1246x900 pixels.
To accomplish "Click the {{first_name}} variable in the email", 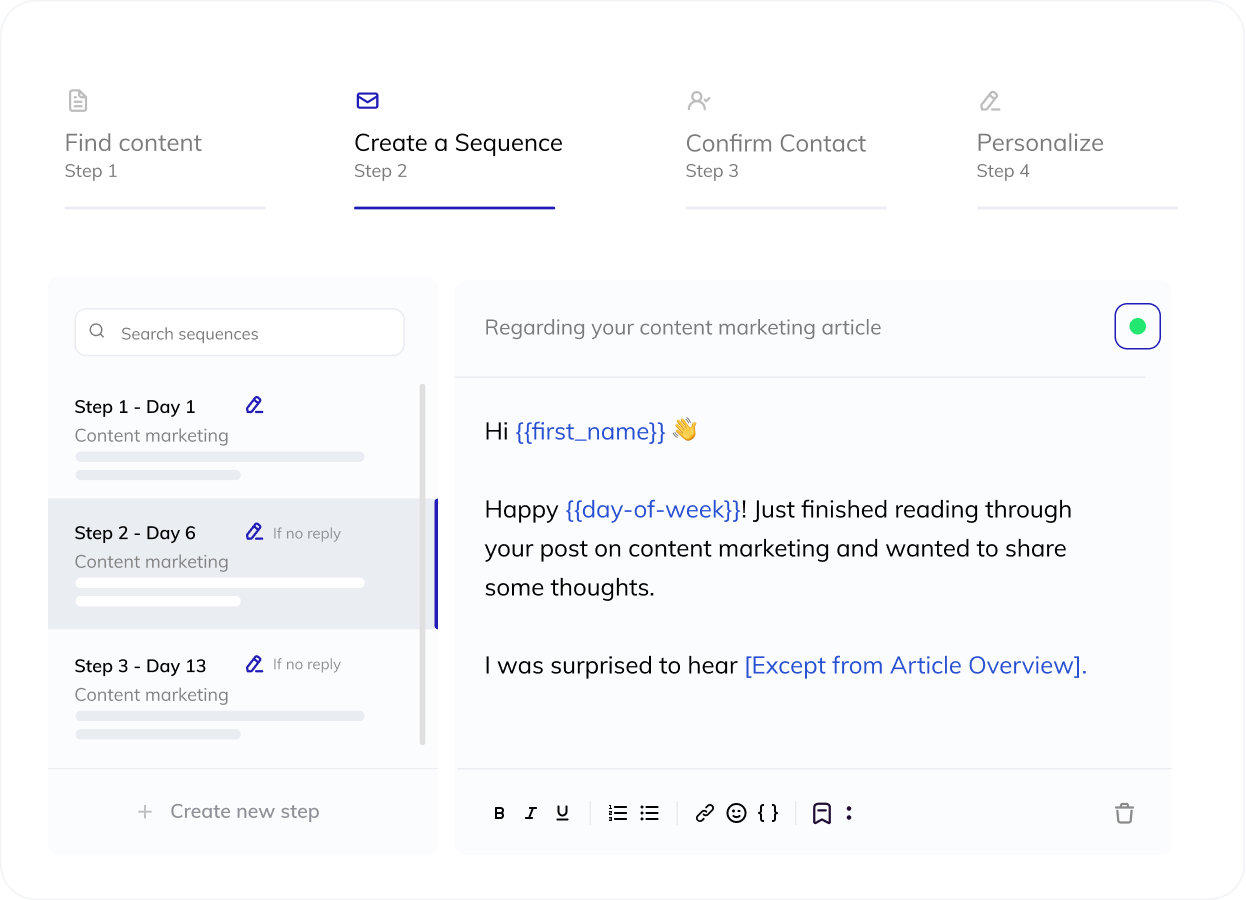I will [x=590, y=431].
